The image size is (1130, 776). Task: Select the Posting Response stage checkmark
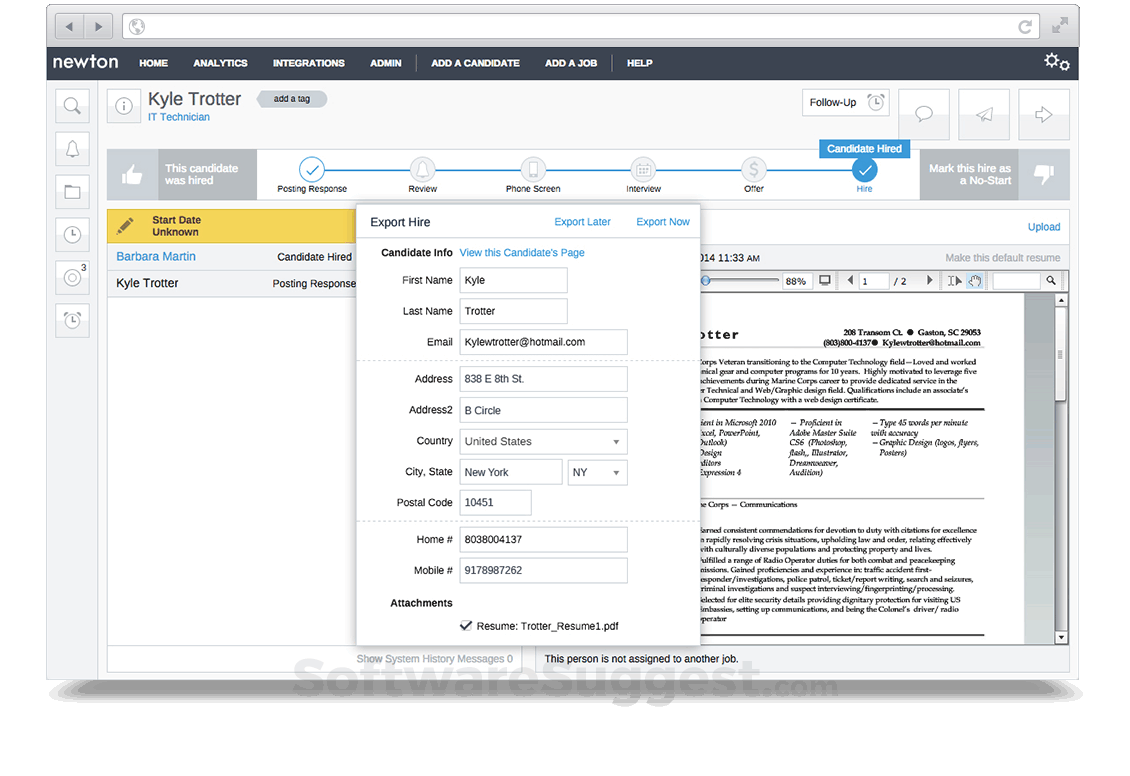click(312, 170)
